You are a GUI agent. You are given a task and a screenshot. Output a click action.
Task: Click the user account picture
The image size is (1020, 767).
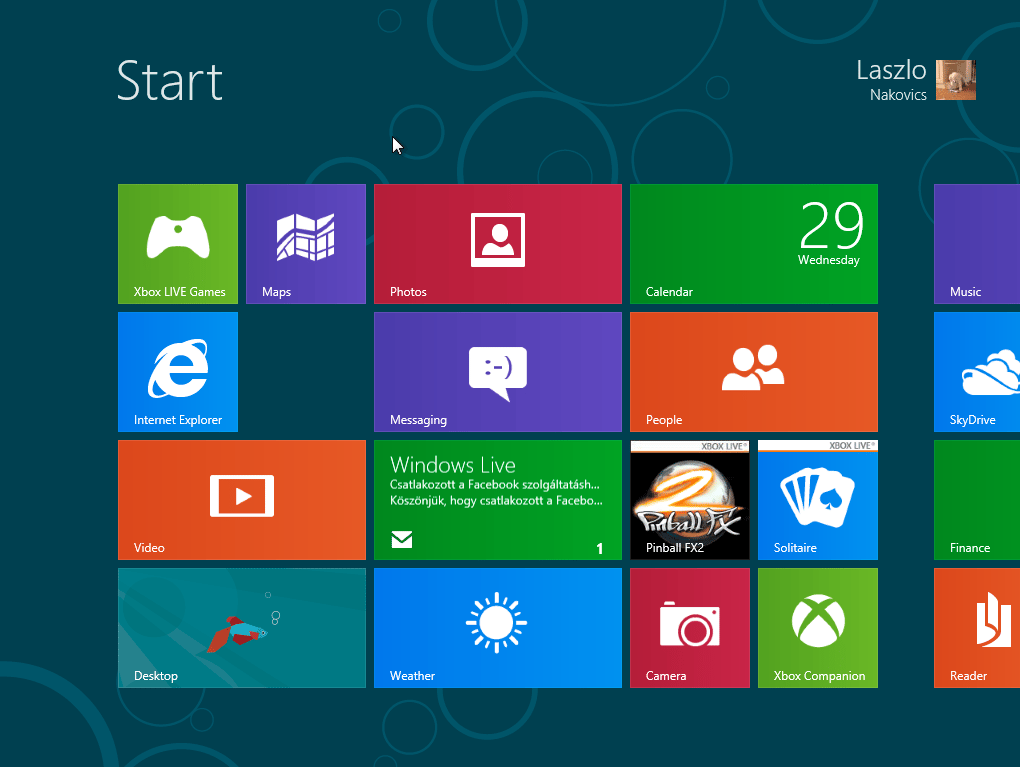click(956, 80)
